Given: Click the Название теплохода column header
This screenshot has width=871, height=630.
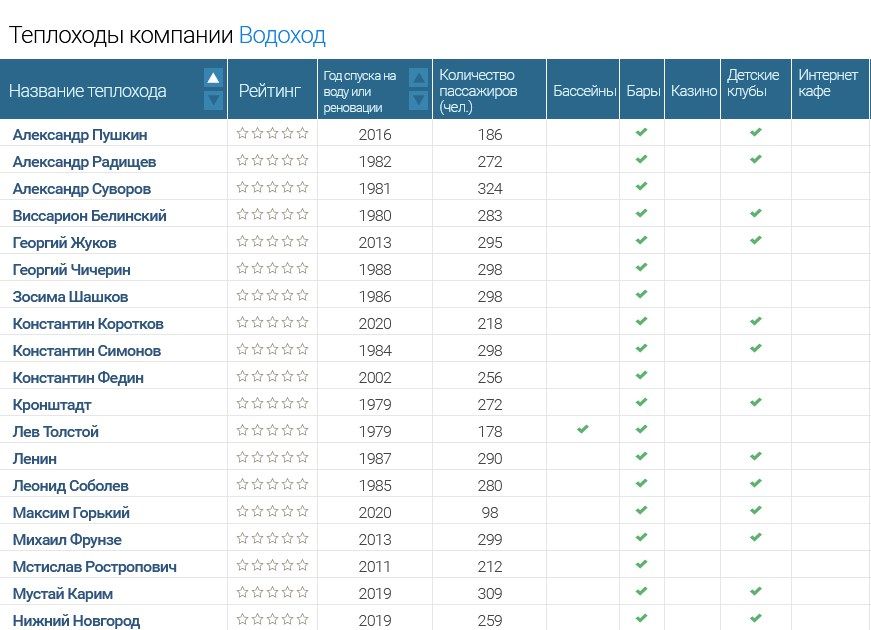Looking at the screenshot, I should pos(88,91).
